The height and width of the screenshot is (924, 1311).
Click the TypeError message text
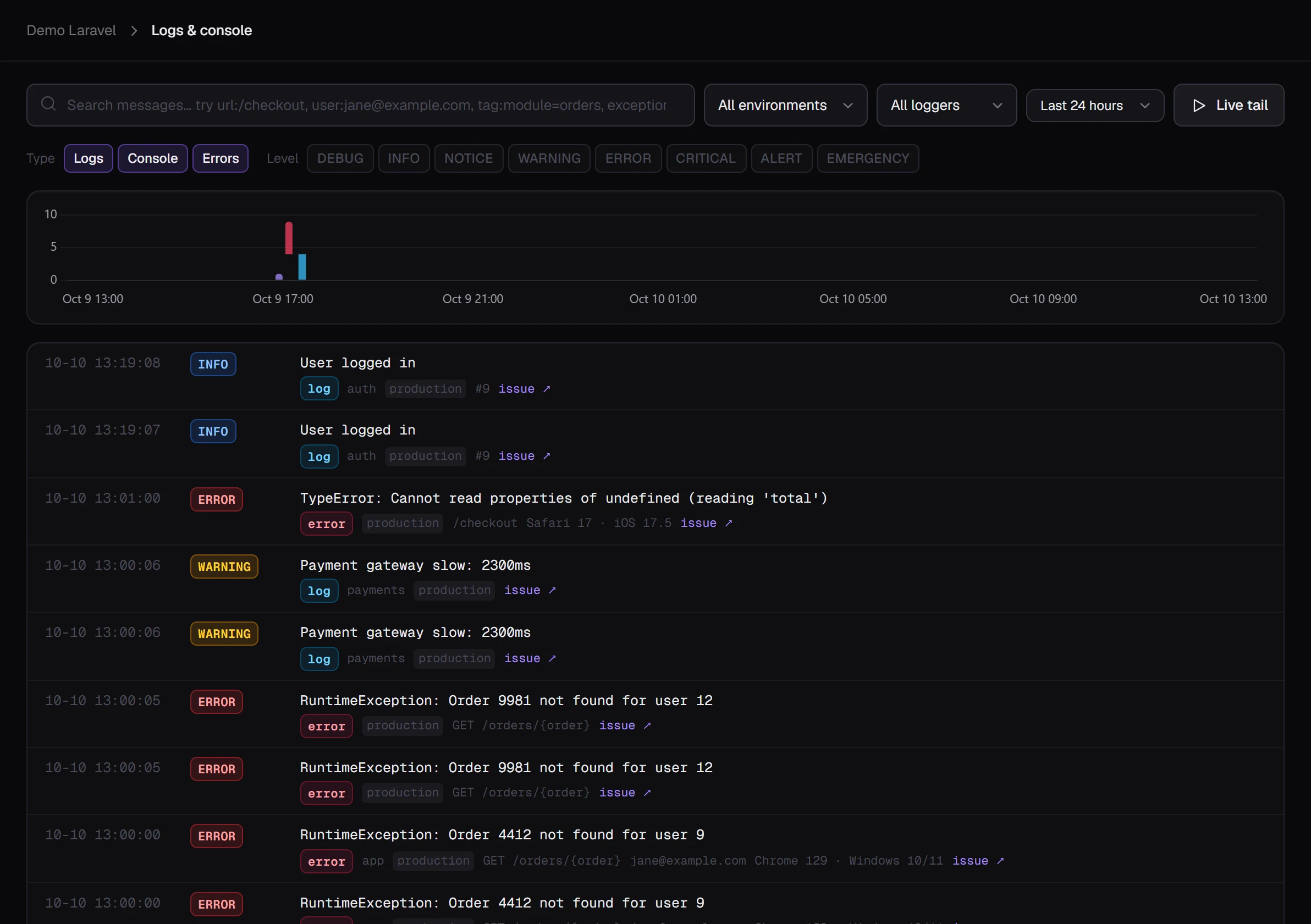point(564,498)
